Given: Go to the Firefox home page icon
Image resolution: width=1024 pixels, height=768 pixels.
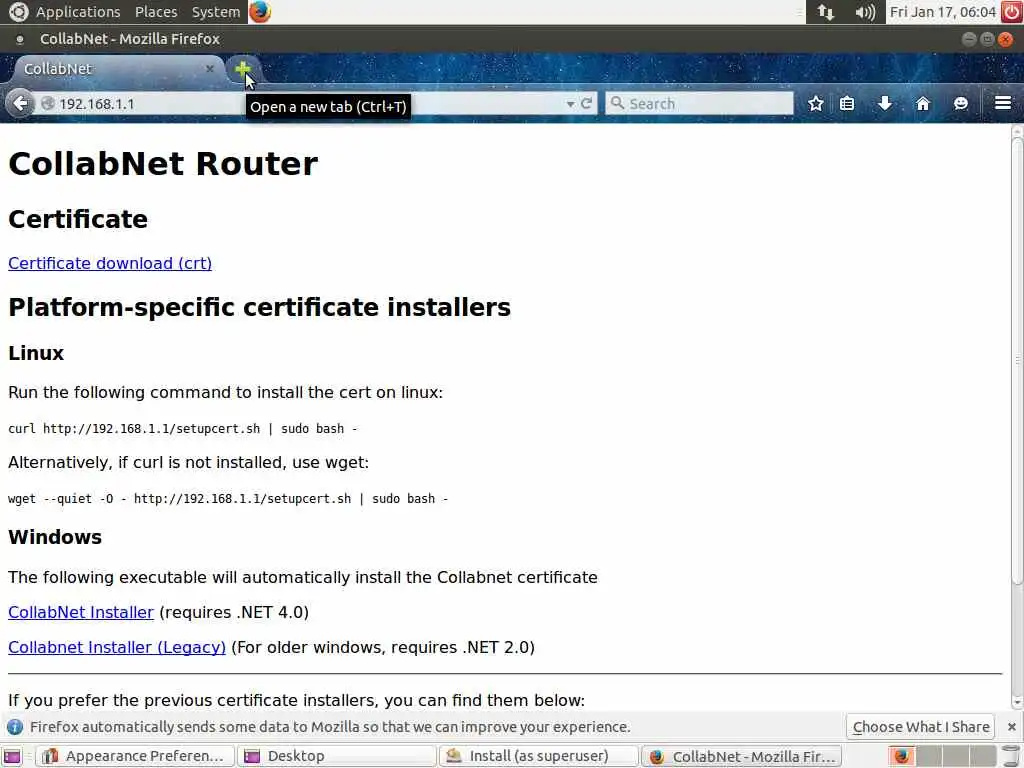Looking at the screenshot, I should coord(923,103).
